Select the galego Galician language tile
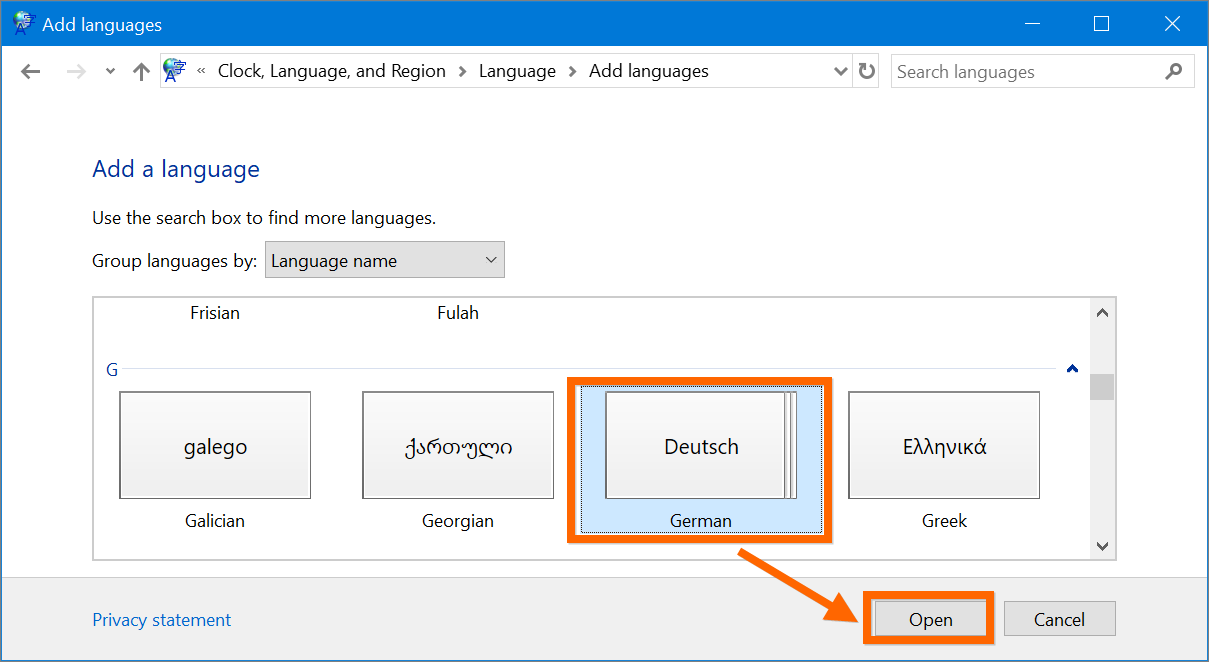1209x662 pixels. (215, 447)
